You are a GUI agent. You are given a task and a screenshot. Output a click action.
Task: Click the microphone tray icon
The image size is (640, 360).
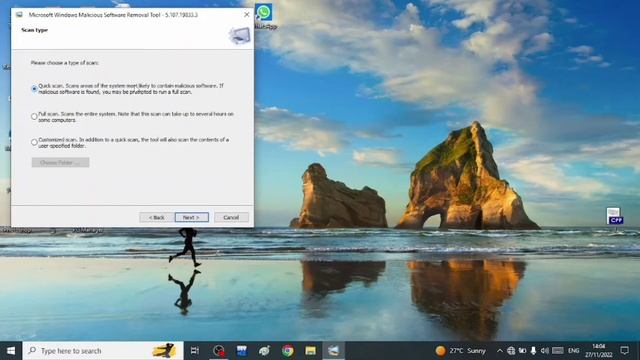coord(533,351)
